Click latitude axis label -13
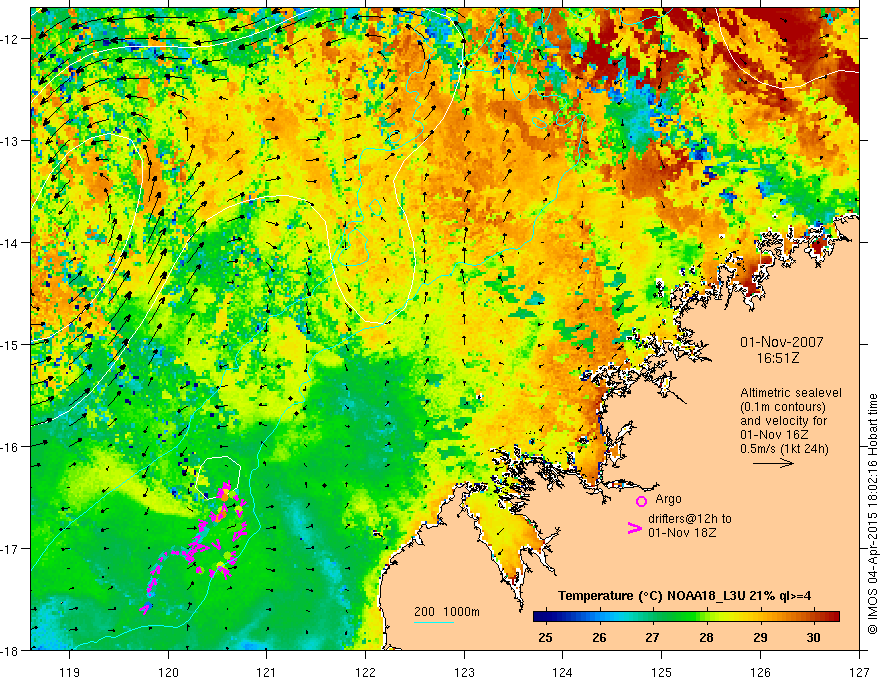This screenshot has height=680, width=880. tap(10, 140)
